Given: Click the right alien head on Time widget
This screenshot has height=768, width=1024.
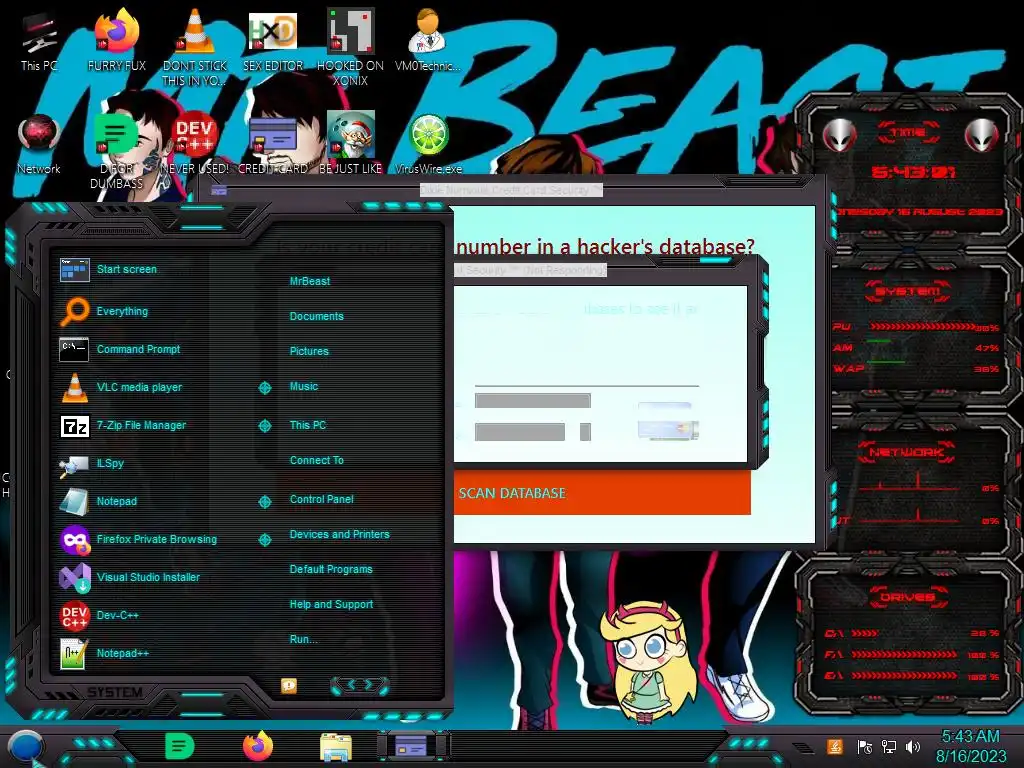Looking at the screenshot, I should point(982,136).
